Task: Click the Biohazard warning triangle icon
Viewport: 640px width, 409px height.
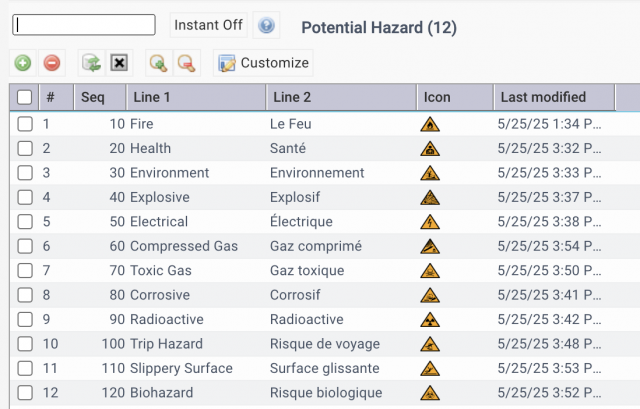Action: 430,393
